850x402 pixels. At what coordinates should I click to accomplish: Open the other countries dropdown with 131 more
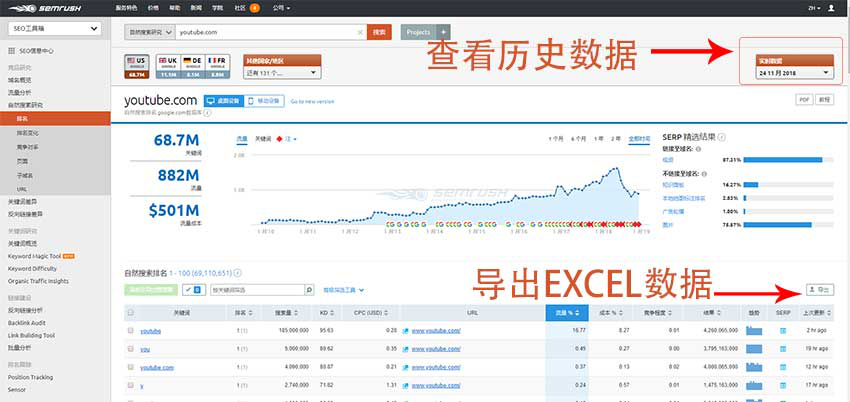click(282, 73)
